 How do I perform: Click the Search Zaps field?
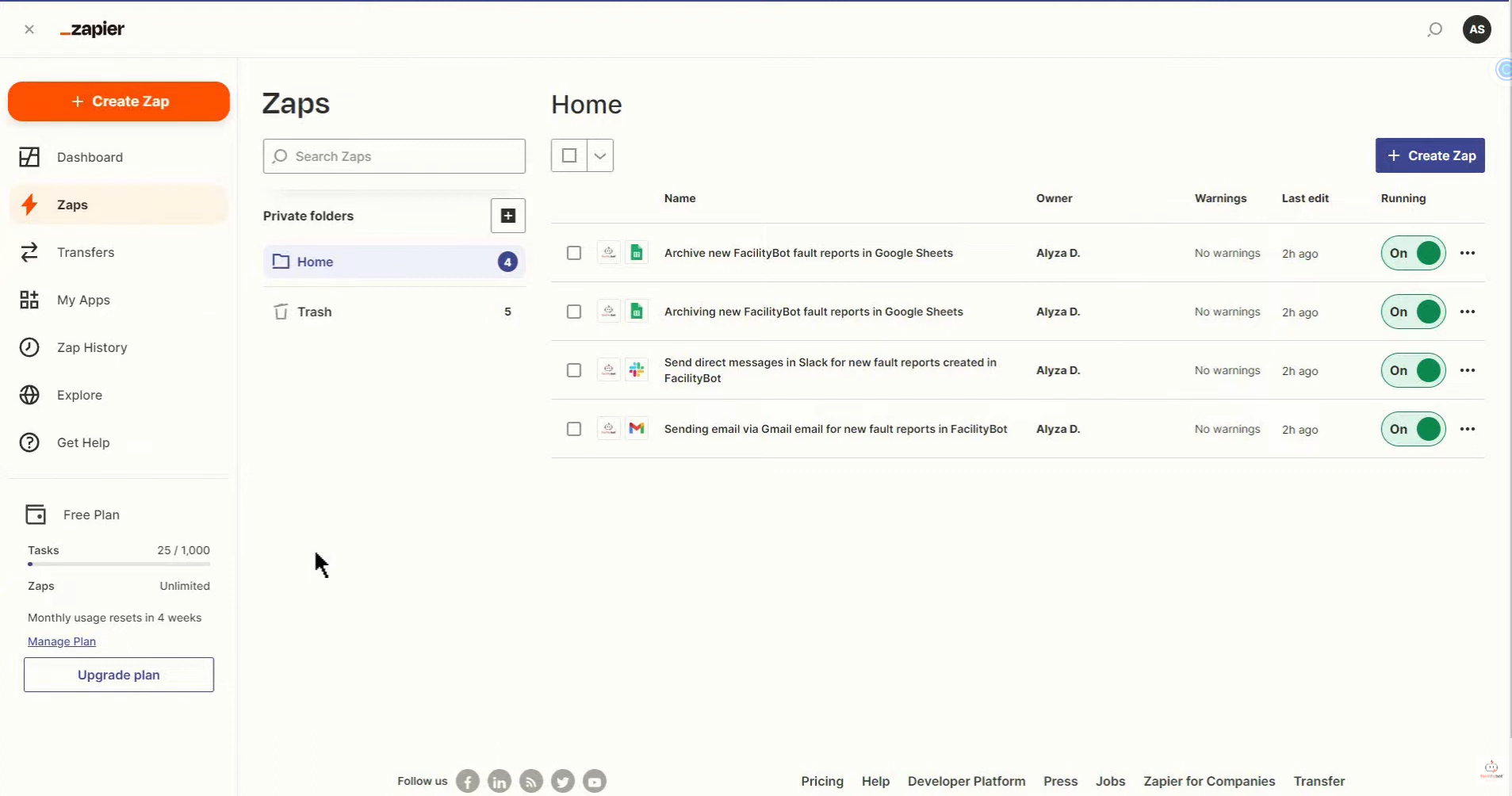(x=394, y=156)
